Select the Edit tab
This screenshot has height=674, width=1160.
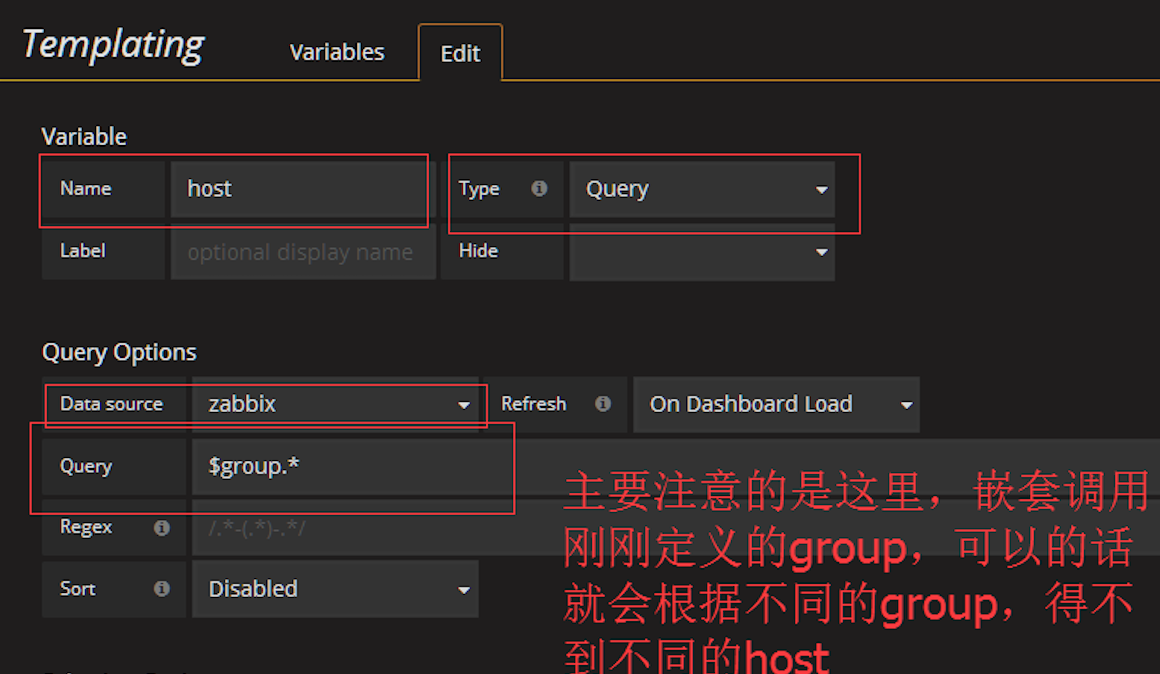pos(460,53)
